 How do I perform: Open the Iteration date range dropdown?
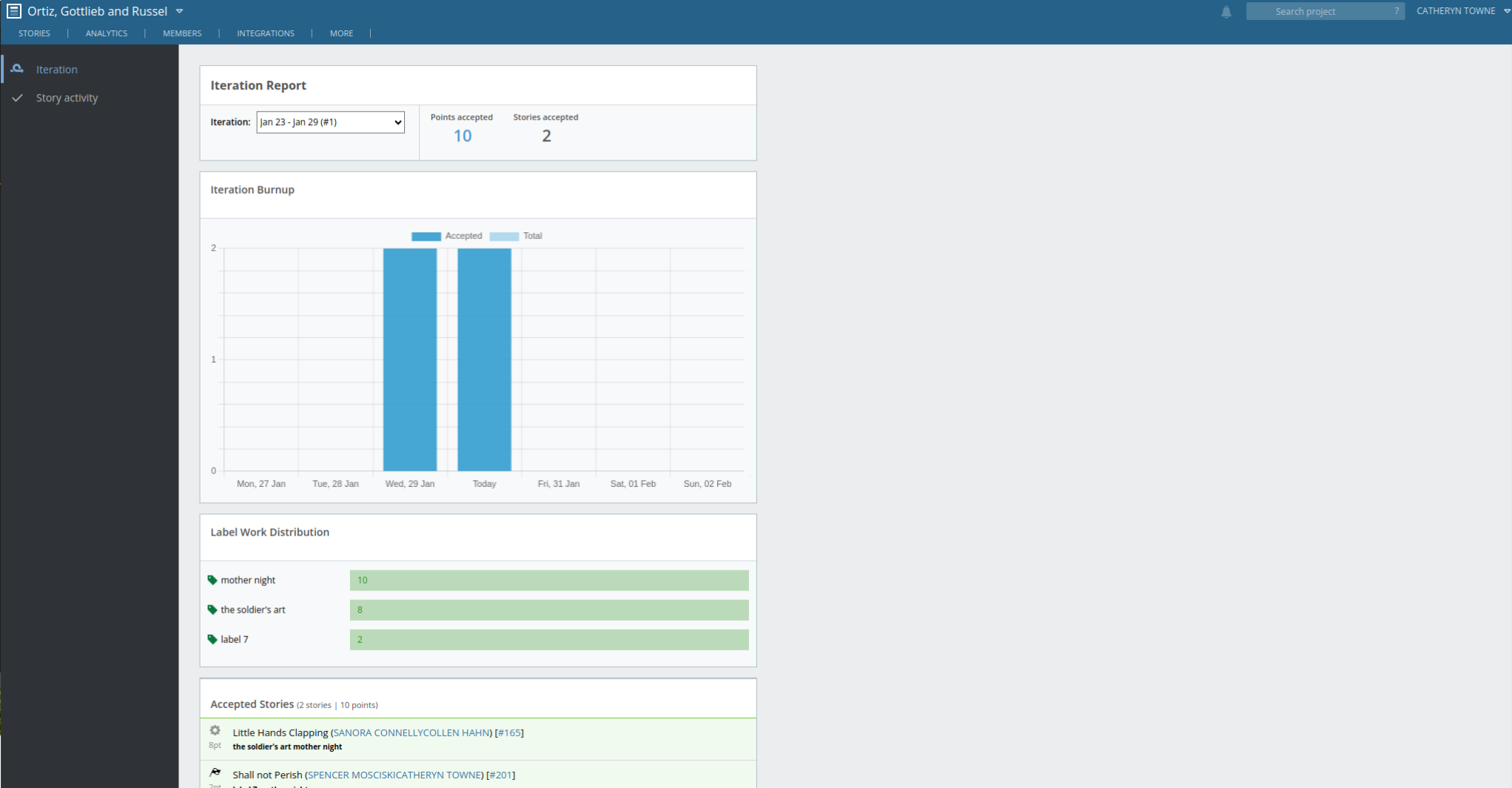pyautogui.click(x=330, y=122)
